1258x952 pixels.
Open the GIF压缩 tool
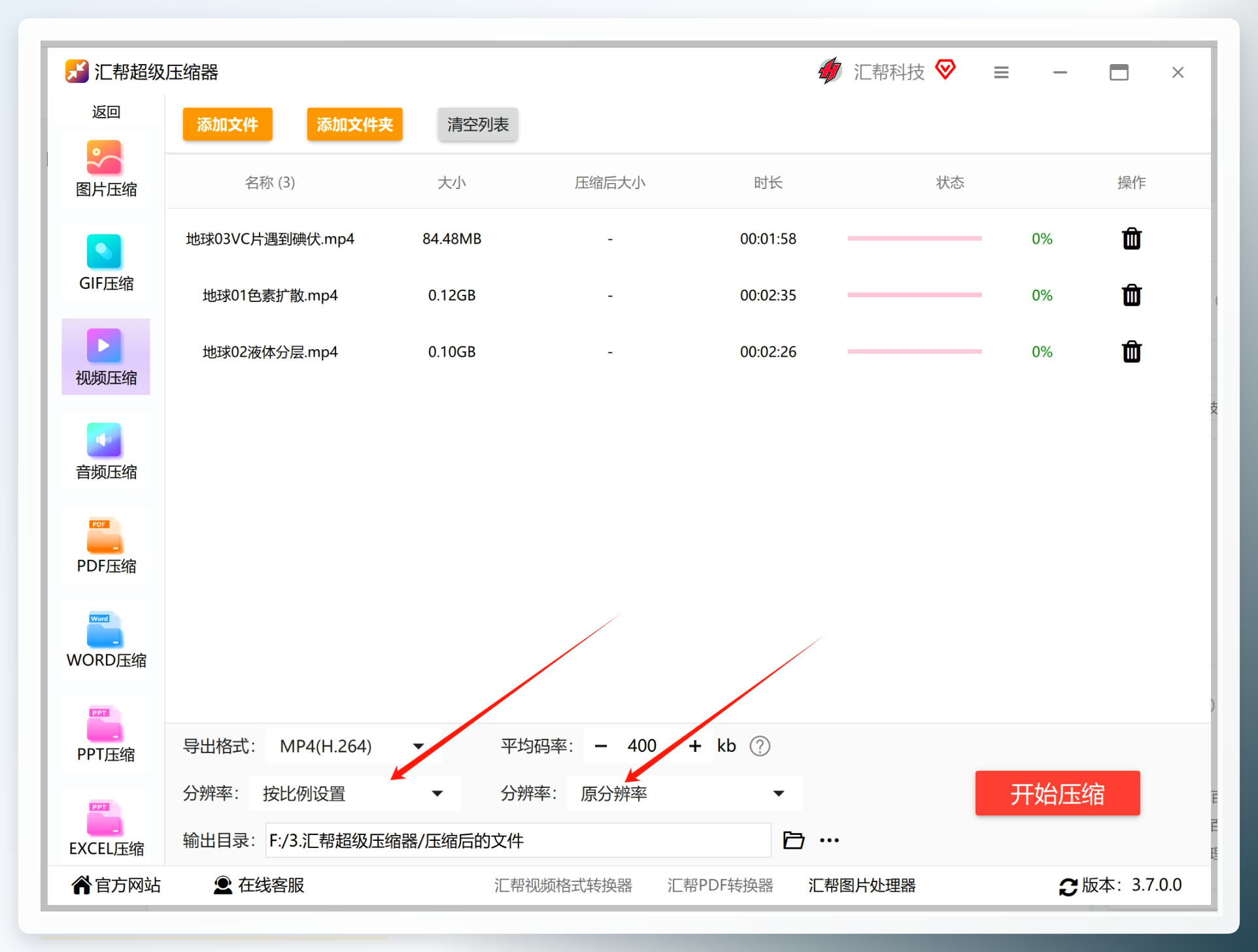tap(106, 263)
